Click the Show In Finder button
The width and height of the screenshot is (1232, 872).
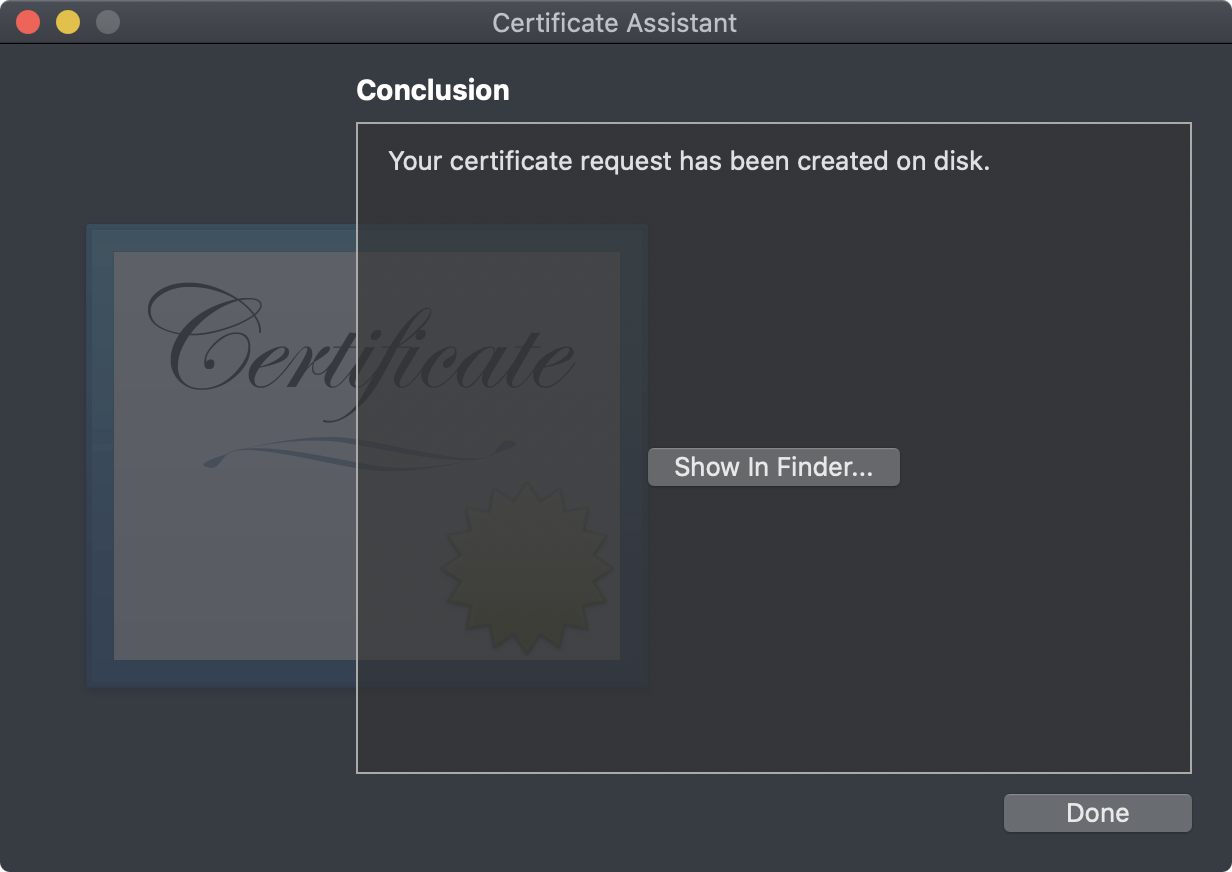[x=773, y=467]
